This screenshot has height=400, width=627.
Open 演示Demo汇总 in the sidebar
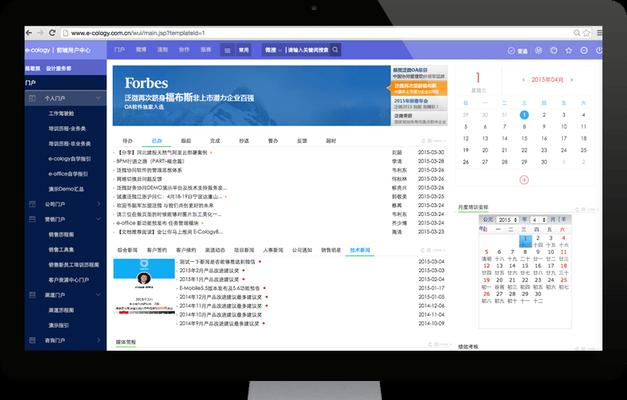tap(66, 189)
